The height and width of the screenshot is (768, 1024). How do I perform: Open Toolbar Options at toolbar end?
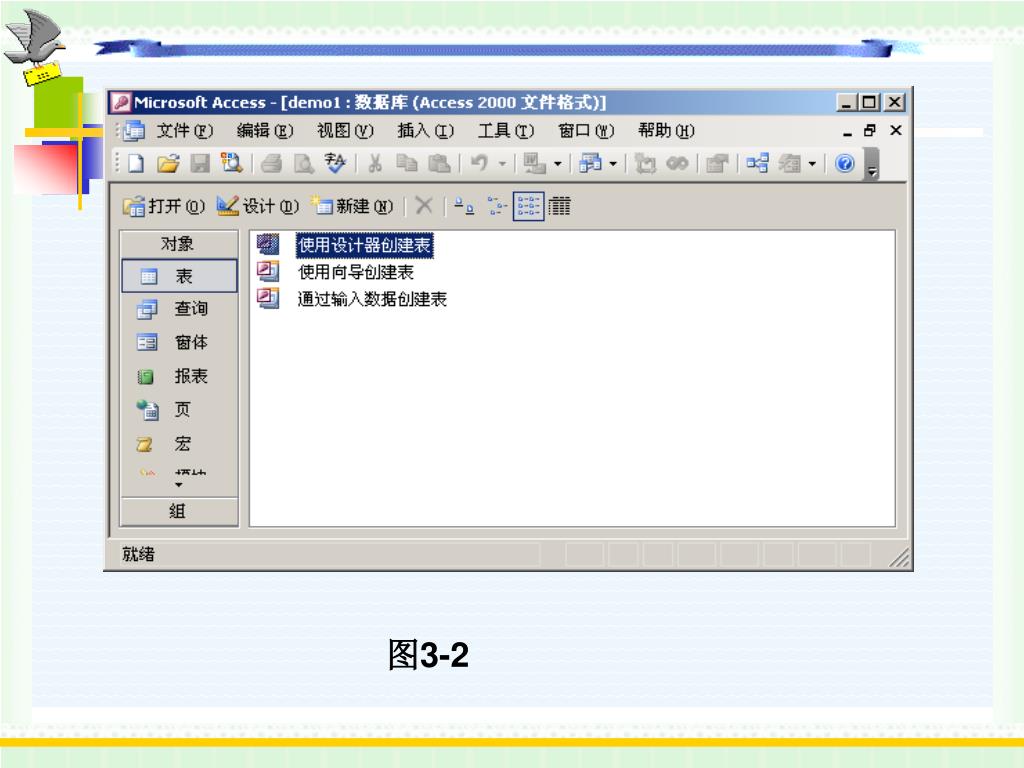click(872, 164)
